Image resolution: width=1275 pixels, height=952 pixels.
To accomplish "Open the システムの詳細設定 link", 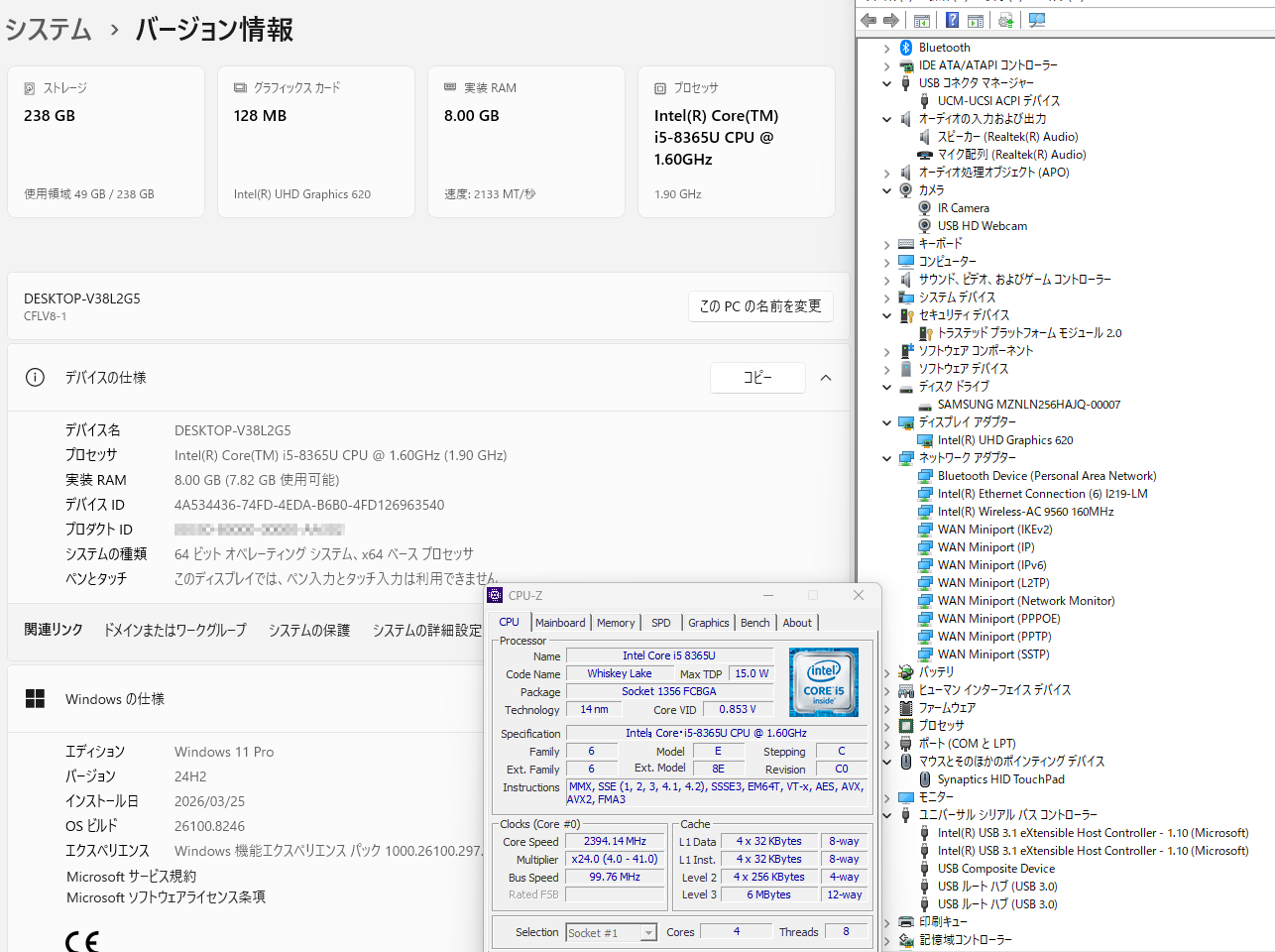I will click(427, 630).
